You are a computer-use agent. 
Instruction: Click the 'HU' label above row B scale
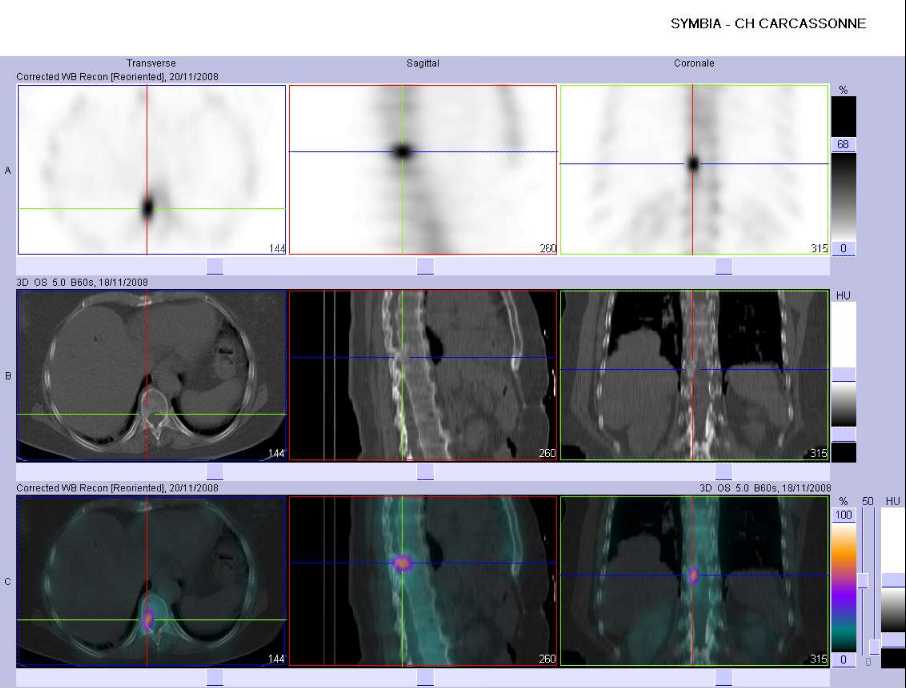pyautogui.click(x=843, y=295)
